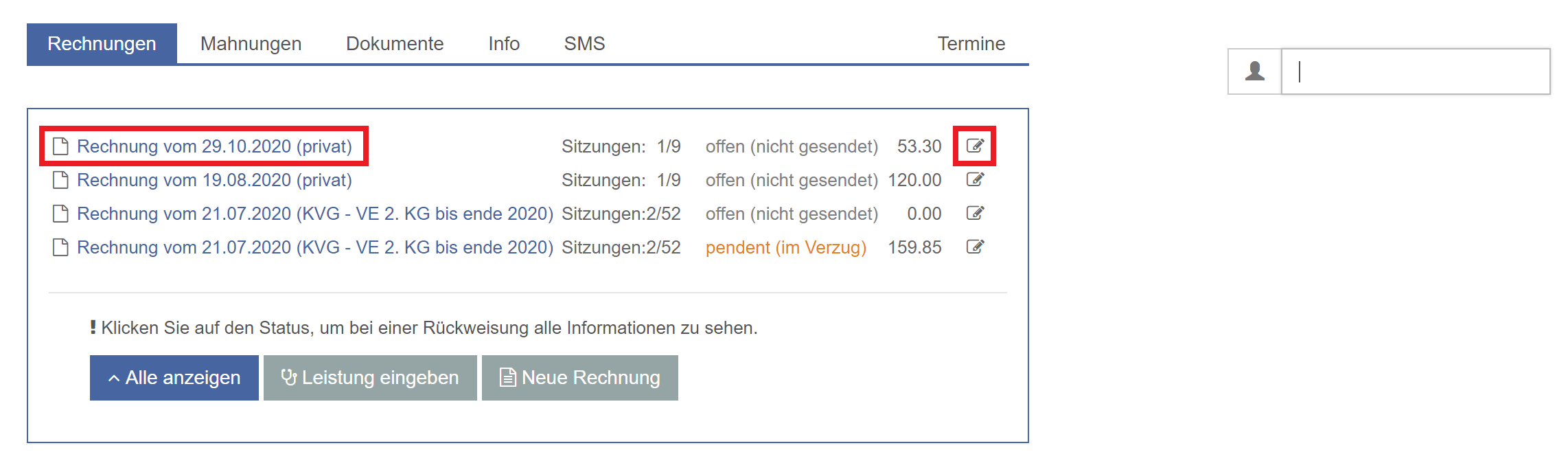
Task: Switch to the Mahnungen tab
Action: click(251, 44)
